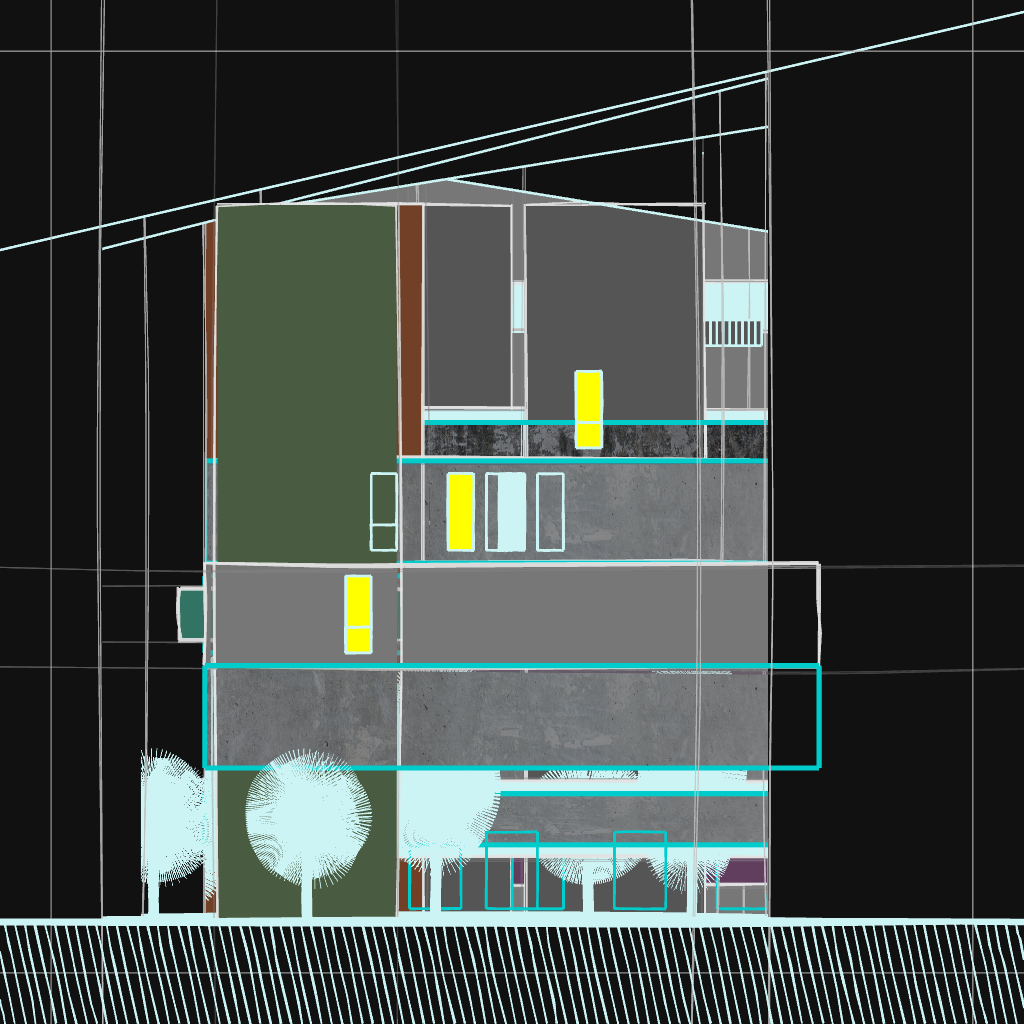Click the brown vertical strip beside green panel
Image resolution: width=1024 pixels, height=1024 pixels.
(410, 330)
